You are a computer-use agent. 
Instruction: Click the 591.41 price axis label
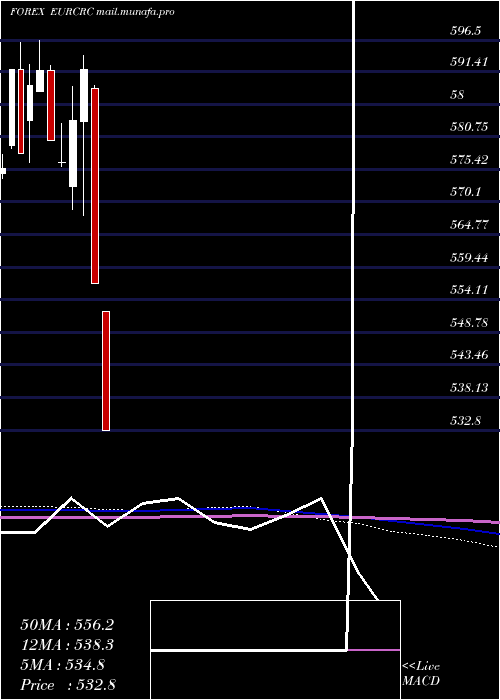468,62
